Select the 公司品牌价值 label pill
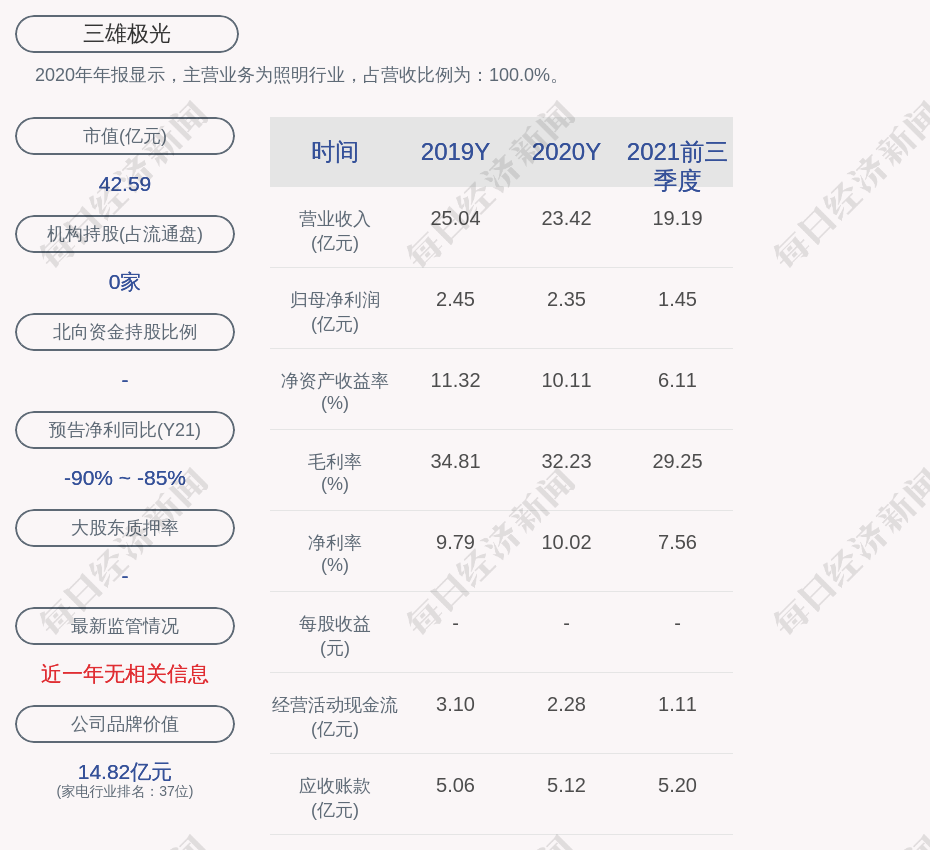930x850 pixels. 125,724
